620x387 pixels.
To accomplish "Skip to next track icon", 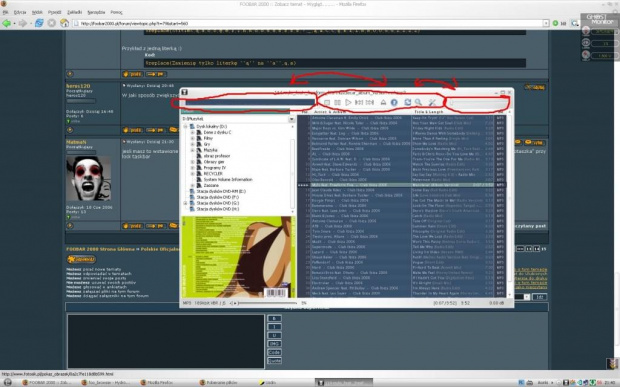I will (x=370, y=102).
